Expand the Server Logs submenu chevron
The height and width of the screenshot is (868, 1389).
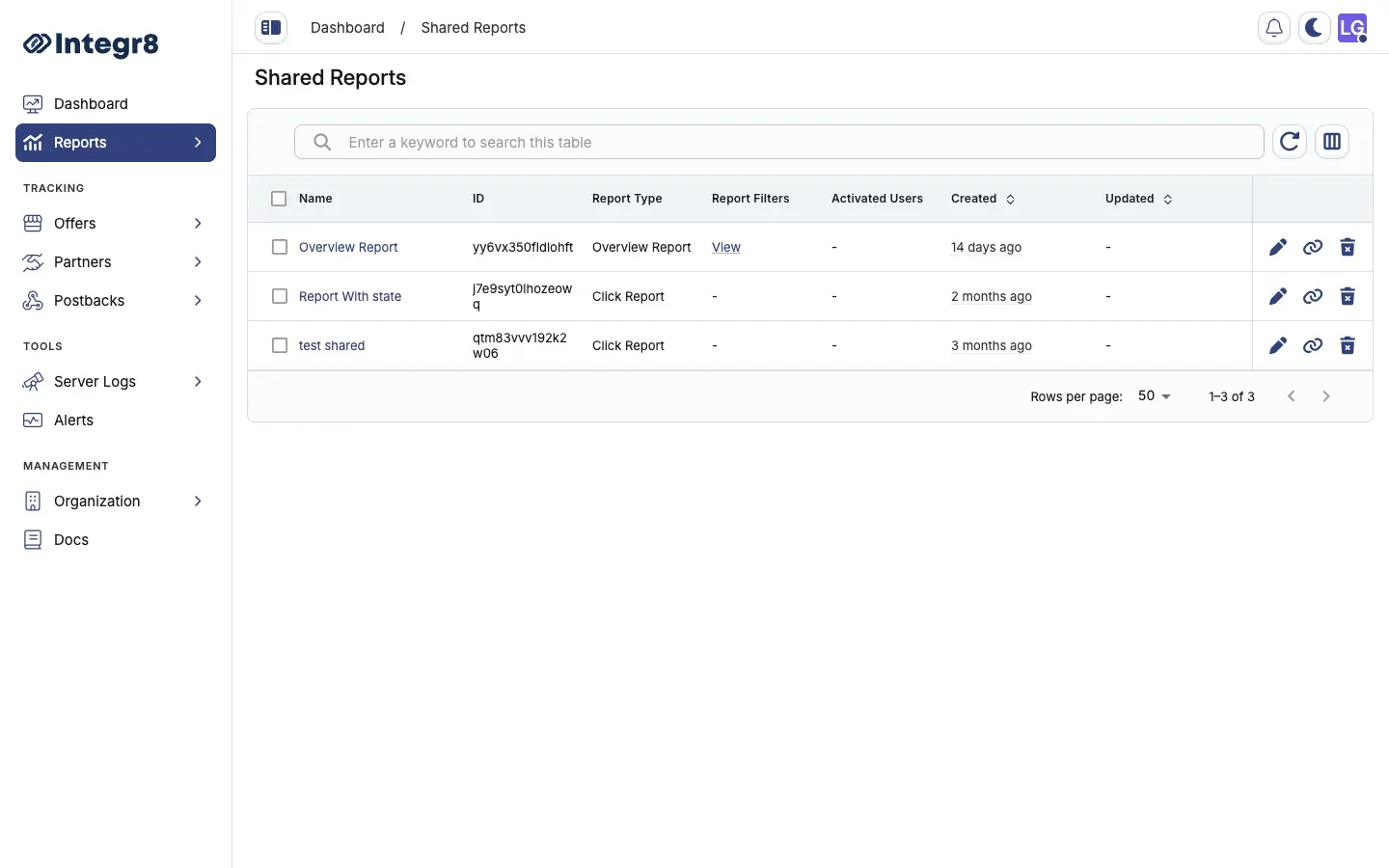198,381
